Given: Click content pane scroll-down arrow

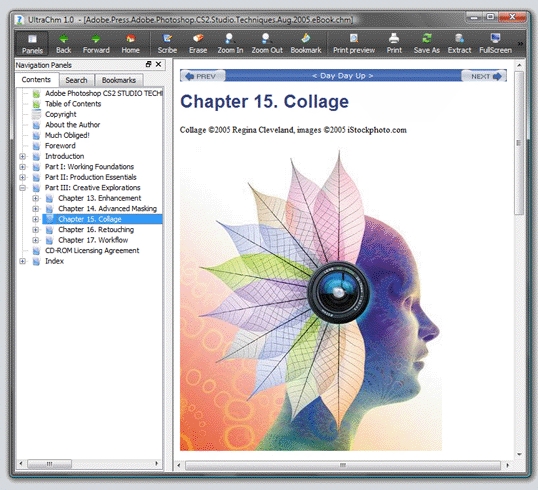Looking at the screenshot, I should (x=519, y=454).
